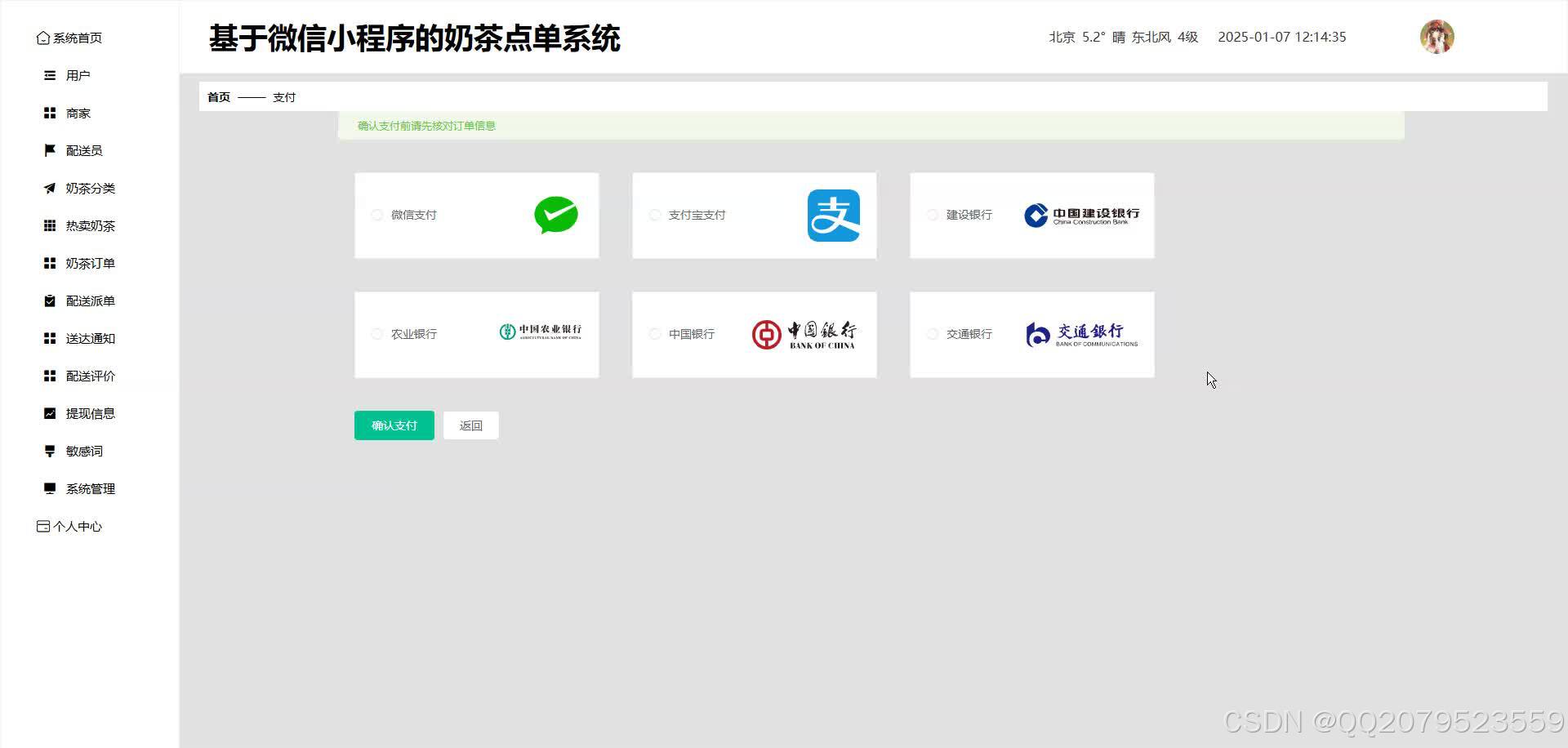
Task: Open the 提现信息 section
Action: pyautogui.click(x=91, y=413)
